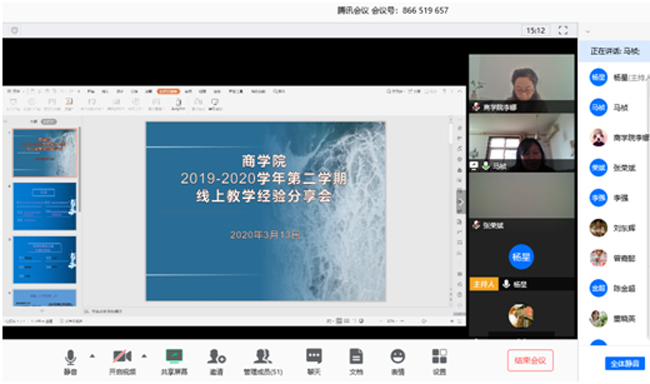Viewport: 650px width, 384px height.
Task: Click the red 结束会议 button
Action: click(x=530, y=360)
